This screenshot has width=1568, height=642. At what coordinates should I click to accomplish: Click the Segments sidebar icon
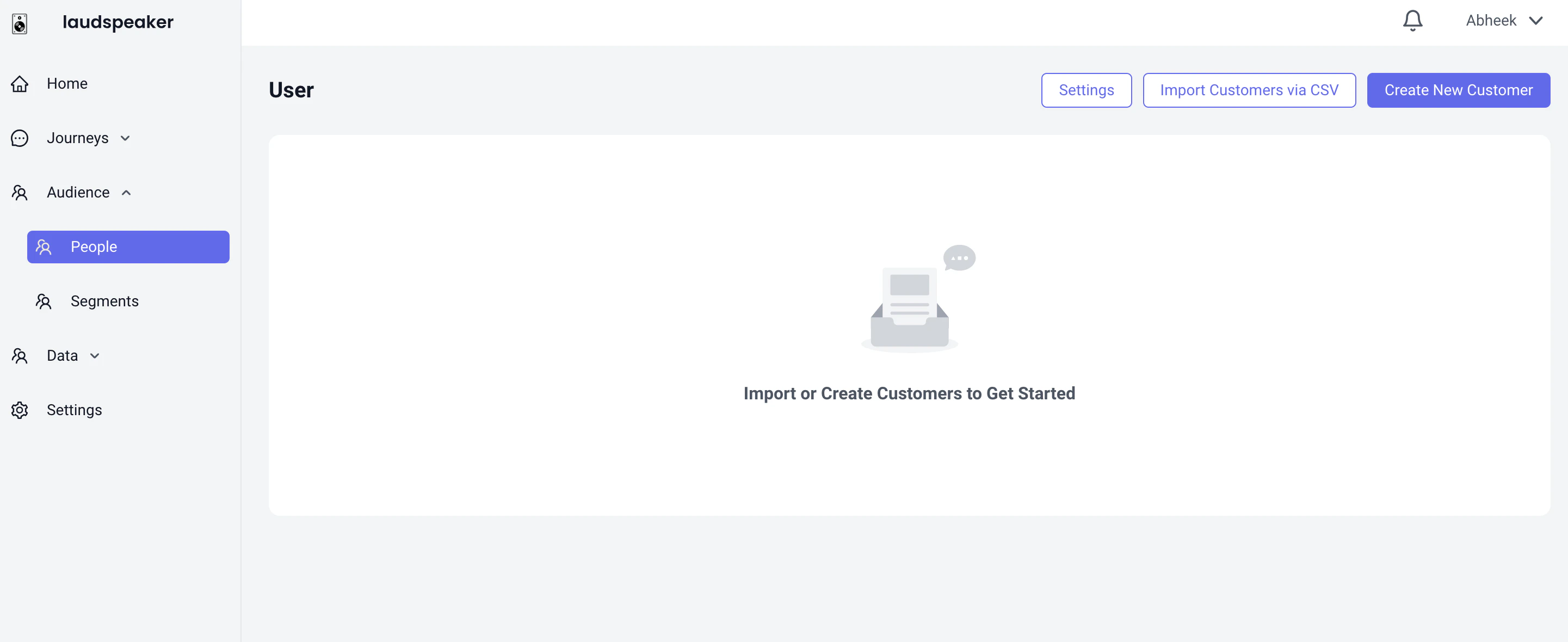pyautogui.click(x=43, y=301)
